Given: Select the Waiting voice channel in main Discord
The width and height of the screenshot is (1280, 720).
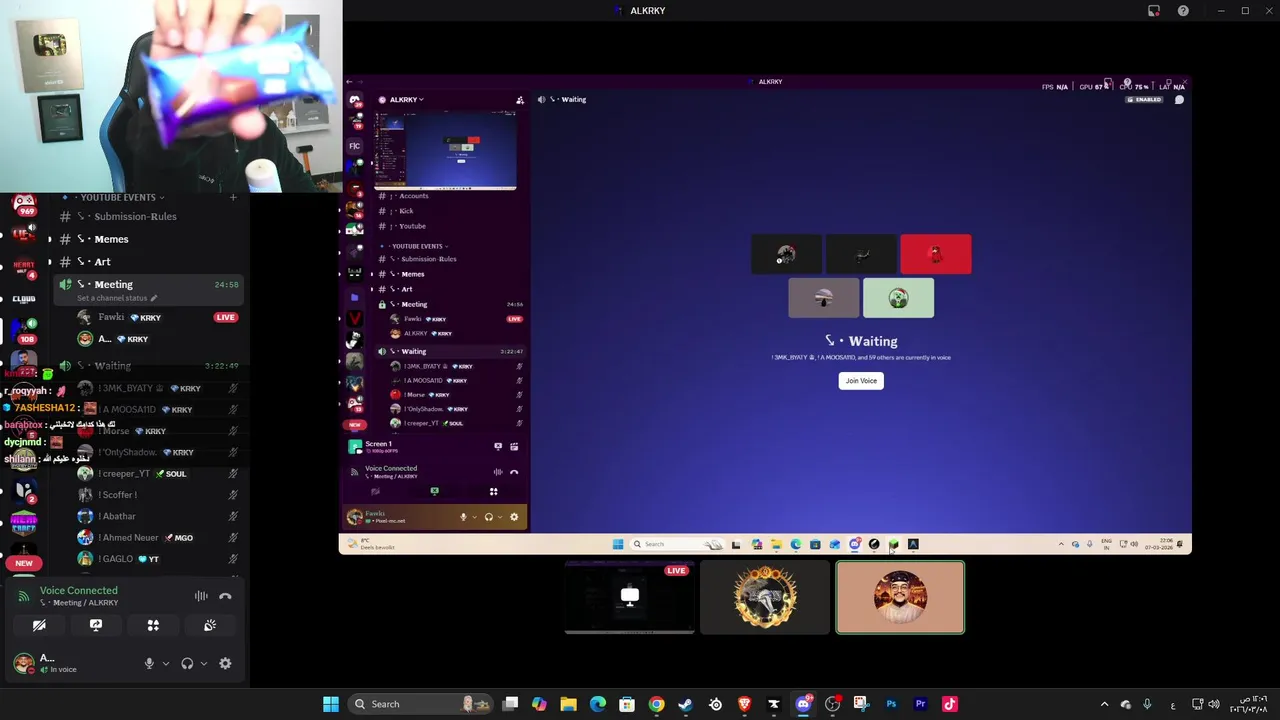Looking at the screenshot, I should point(148,366).
